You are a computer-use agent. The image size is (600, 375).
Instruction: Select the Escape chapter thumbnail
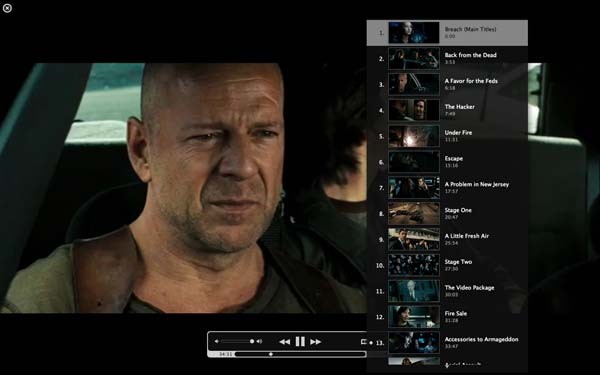click(414, 162)
